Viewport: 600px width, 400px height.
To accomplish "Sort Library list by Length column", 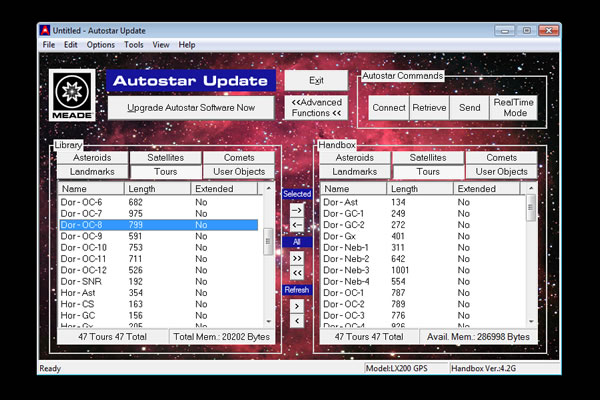I will point(158,189).
